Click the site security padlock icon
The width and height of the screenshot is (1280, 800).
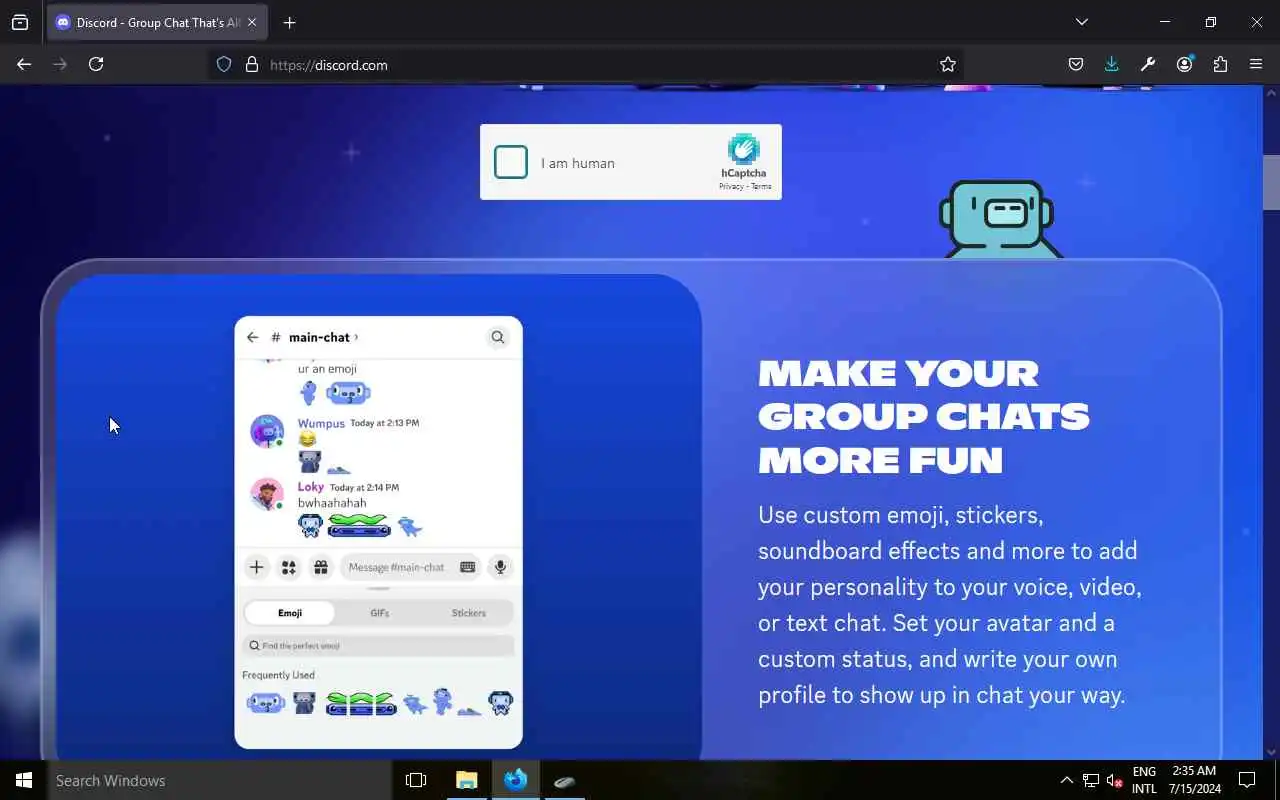[252, 64]
